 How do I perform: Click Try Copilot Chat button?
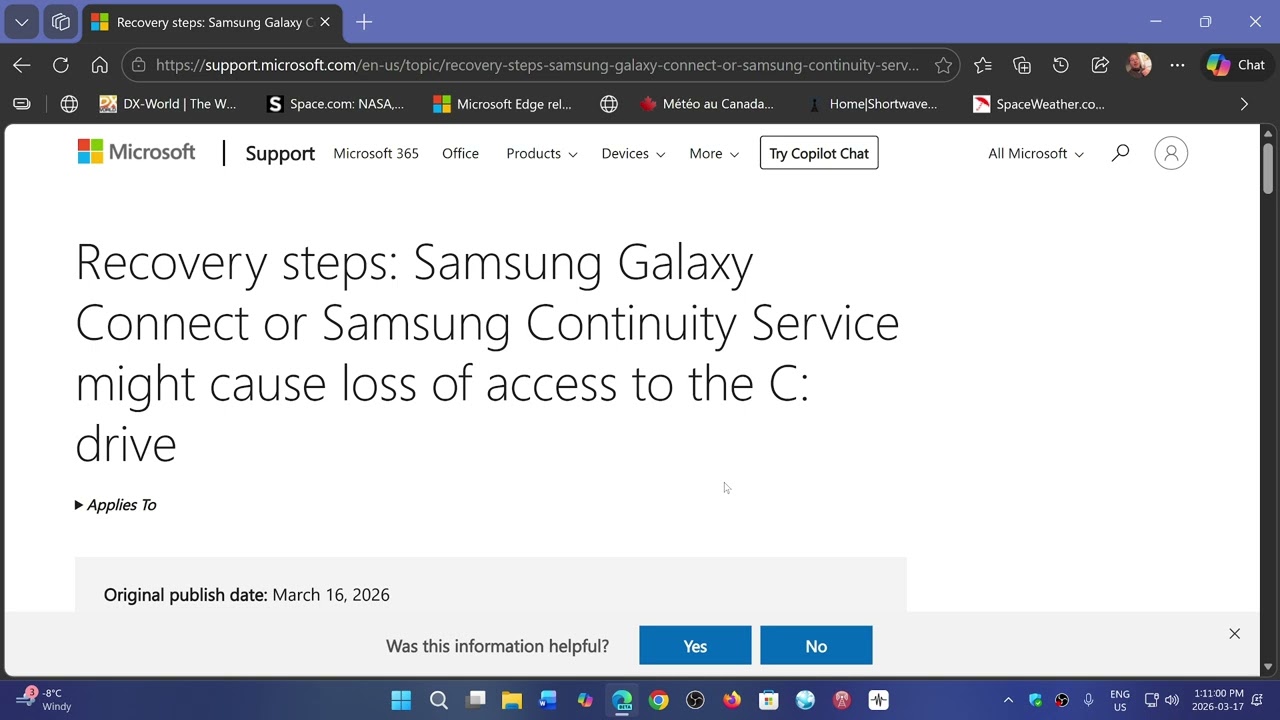(x=819, y=153)
